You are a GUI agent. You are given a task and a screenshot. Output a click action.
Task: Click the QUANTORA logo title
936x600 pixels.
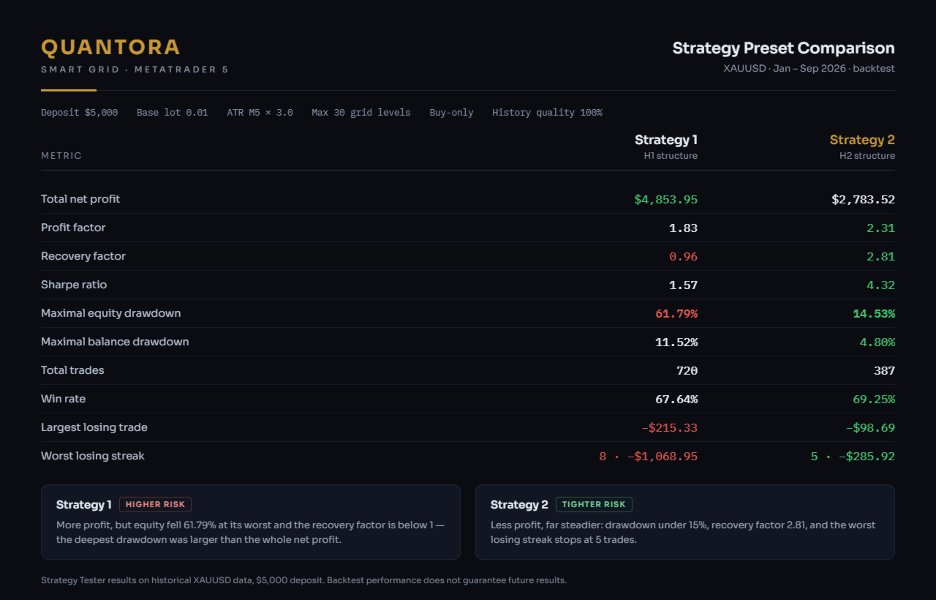click(x=110, y=47)
